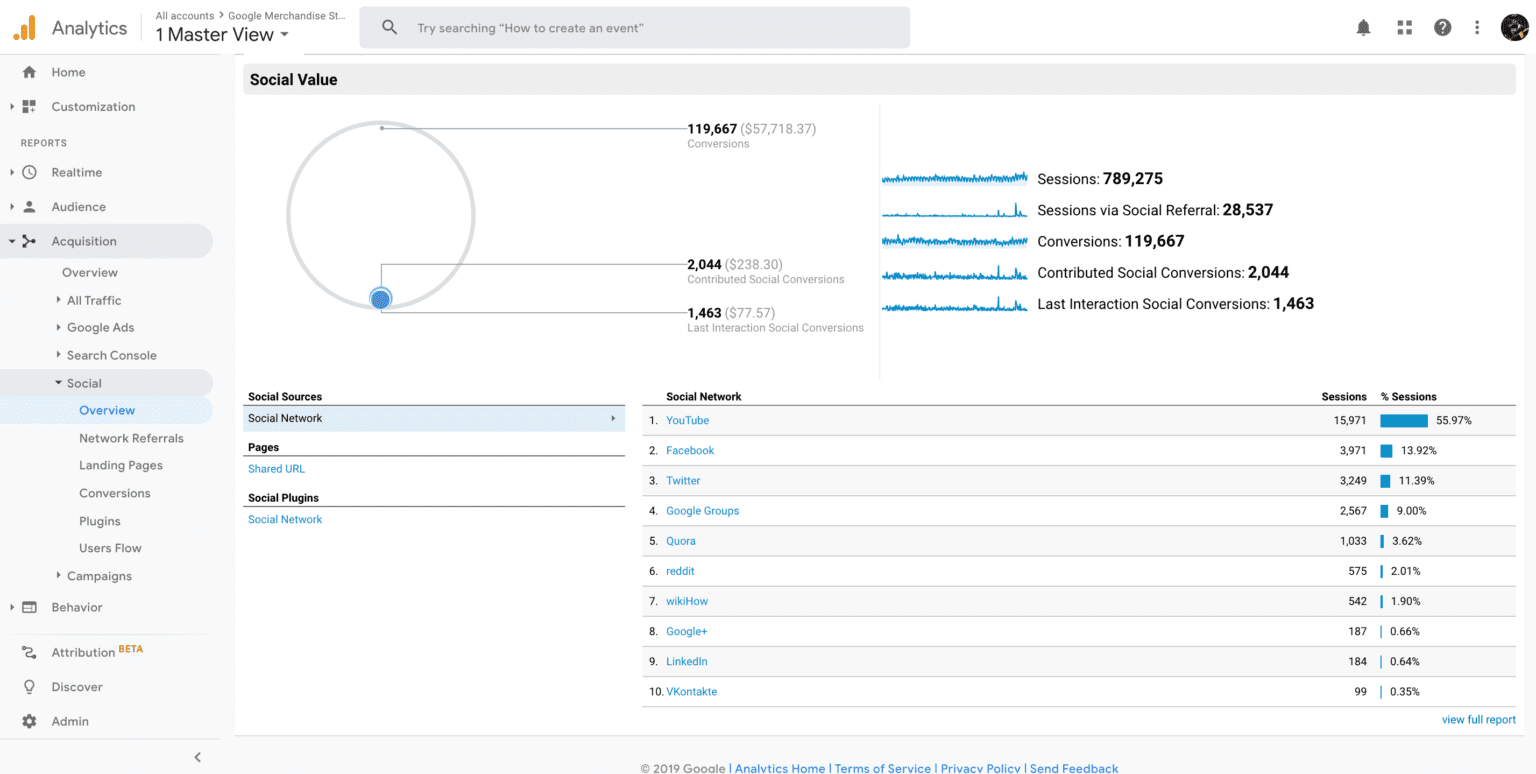Click the Admin gear icon
The height and width of the screenshot is (774, 1536).
(29, 721)
